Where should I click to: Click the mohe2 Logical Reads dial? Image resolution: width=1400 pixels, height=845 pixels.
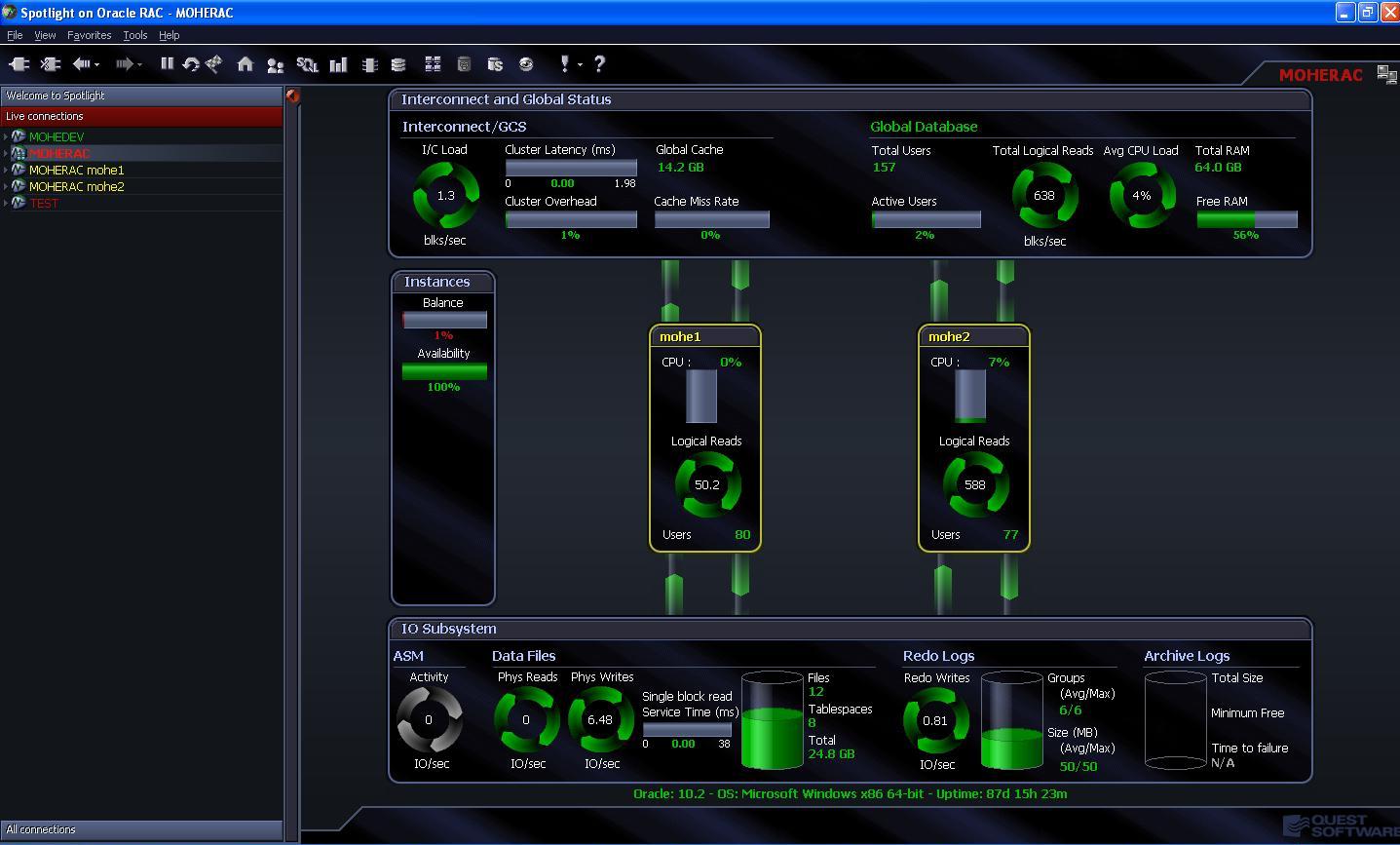point(975,484)
